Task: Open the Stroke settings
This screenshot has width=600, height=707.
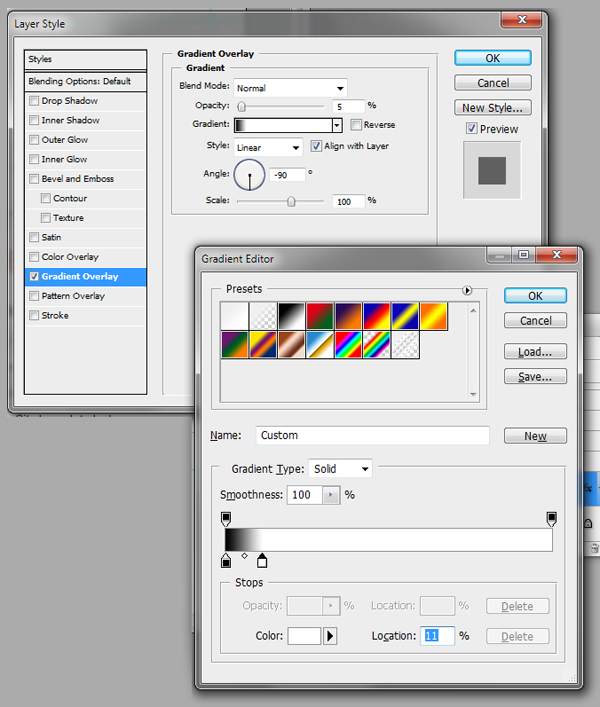Action: (x=55, y=315)
